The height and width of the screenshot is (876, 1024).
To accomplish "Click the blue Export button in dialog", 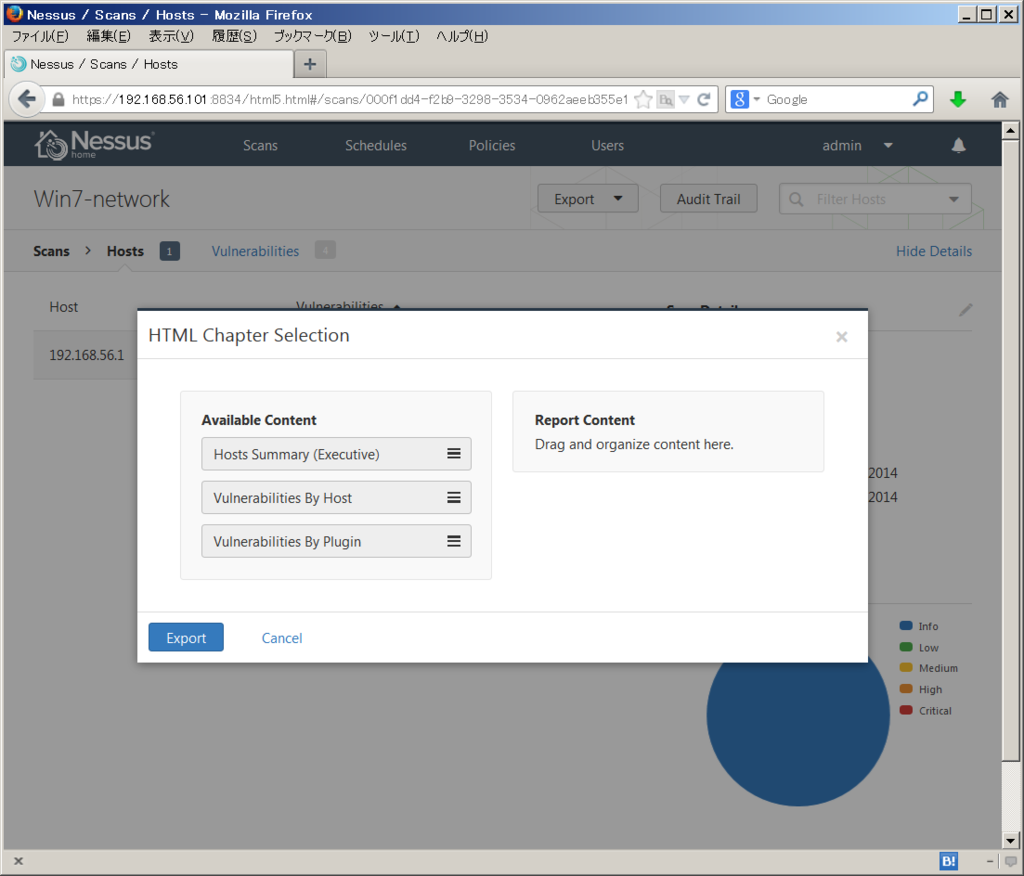I will (x=186, y=638).
